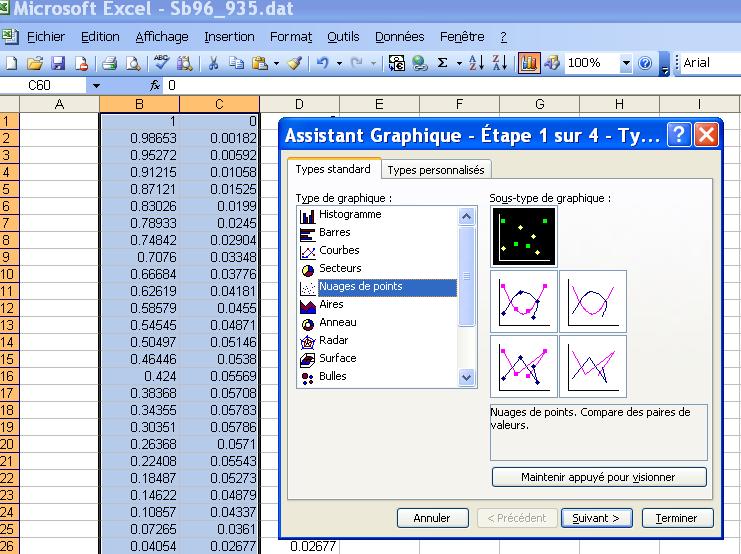Click the Annuler button

tap(432, 518)
